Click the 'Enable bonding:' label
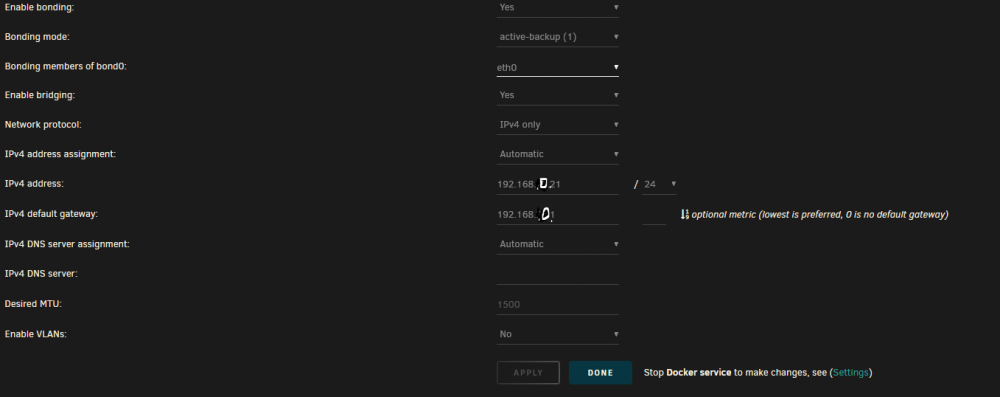Image resolution: width=1000 pixels, height=397 pixels. 39,7
